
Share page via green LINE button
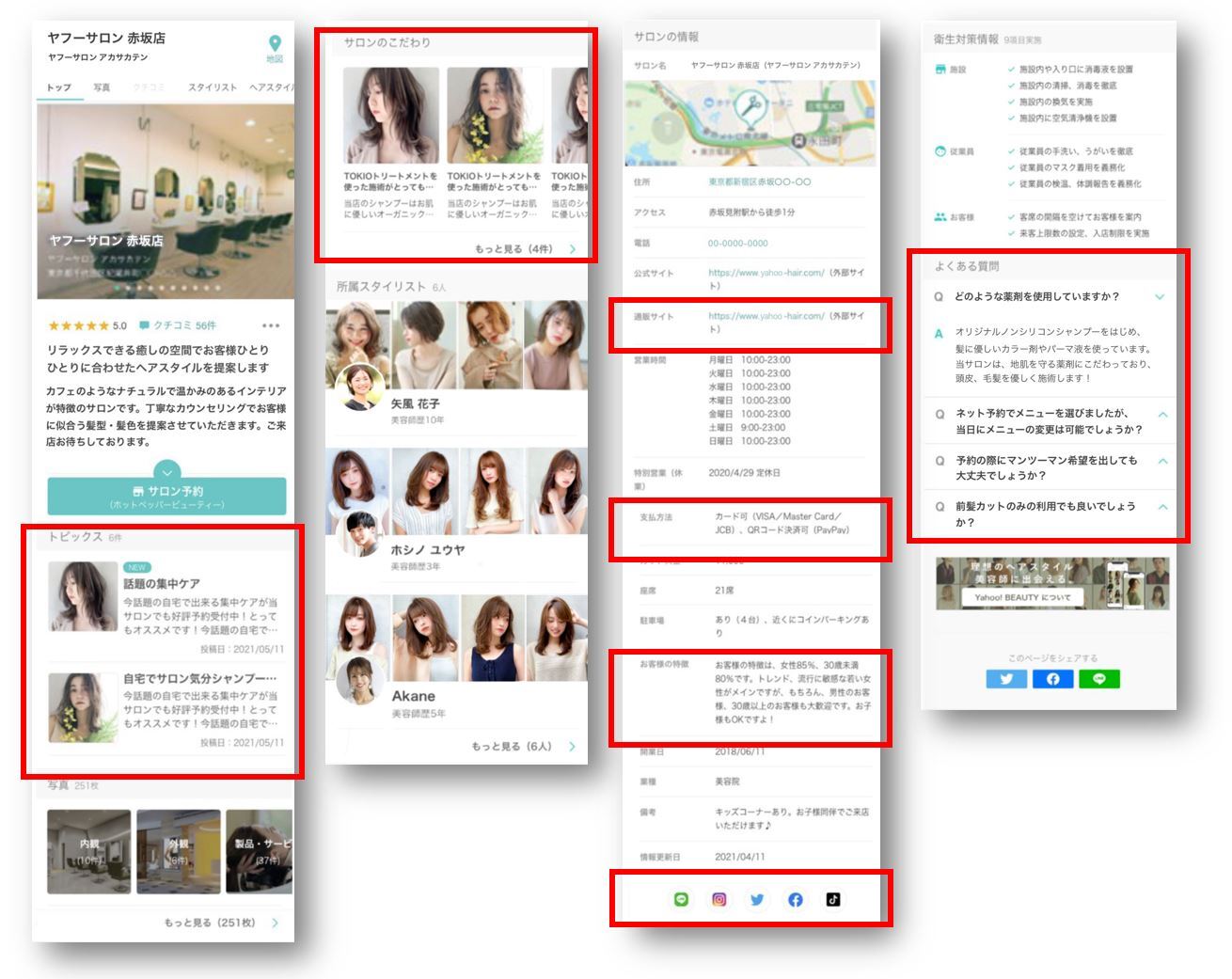pos(1099,679)
